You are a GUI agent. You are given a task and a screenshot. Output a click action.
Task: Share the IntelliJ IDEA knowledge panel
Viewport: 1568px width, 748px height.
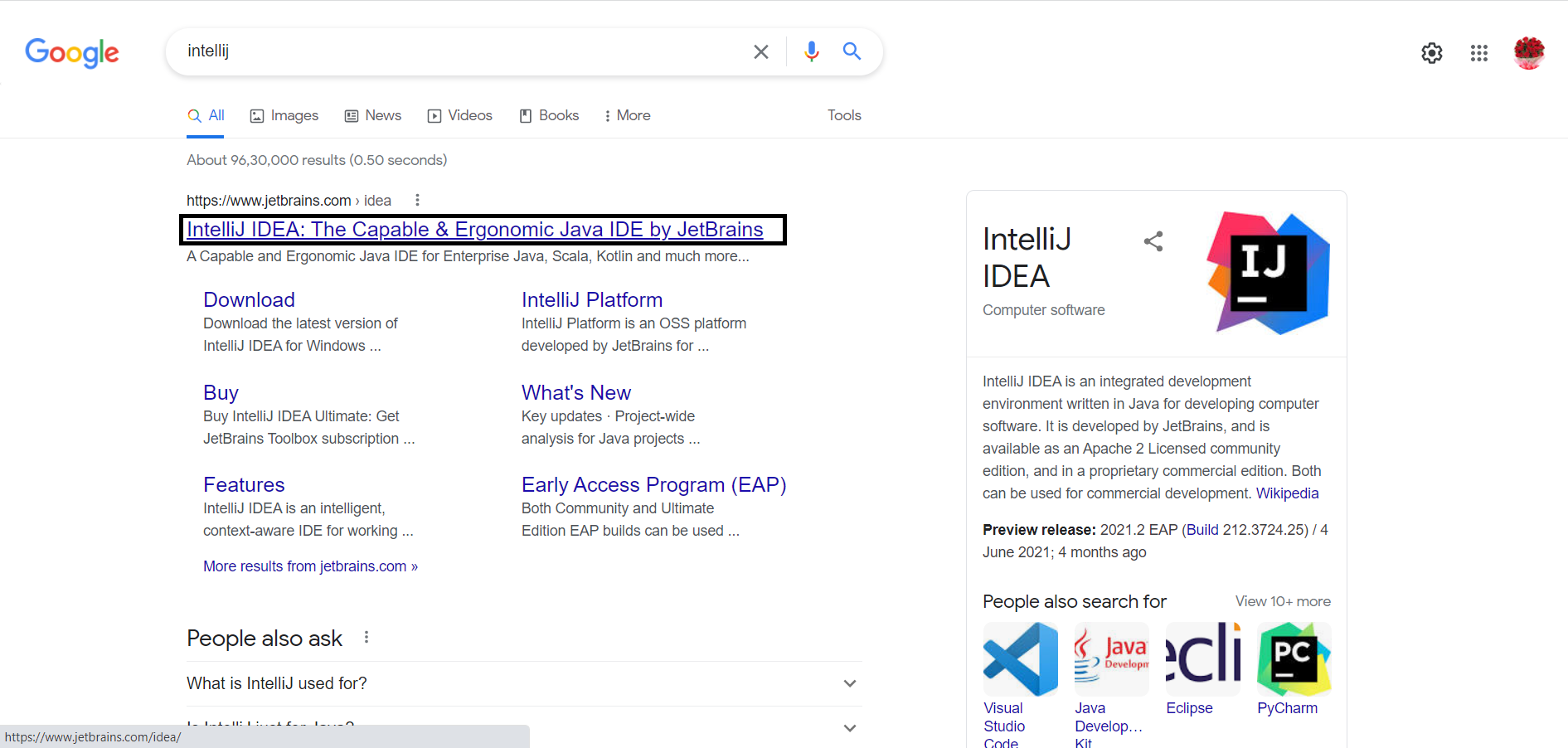pos(1153,241)
